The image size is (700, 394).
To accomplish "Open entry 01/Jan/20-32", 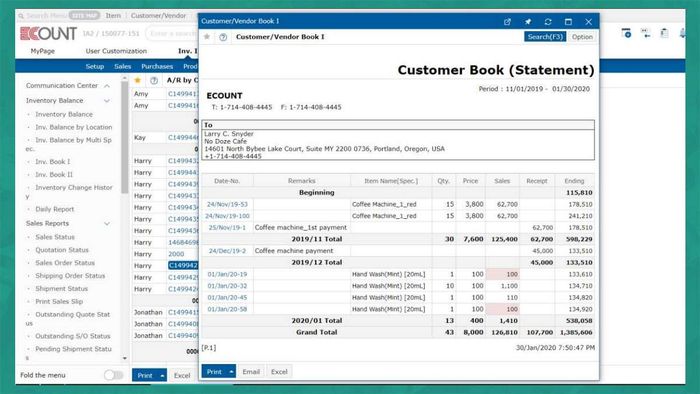I will click(227, 286).
